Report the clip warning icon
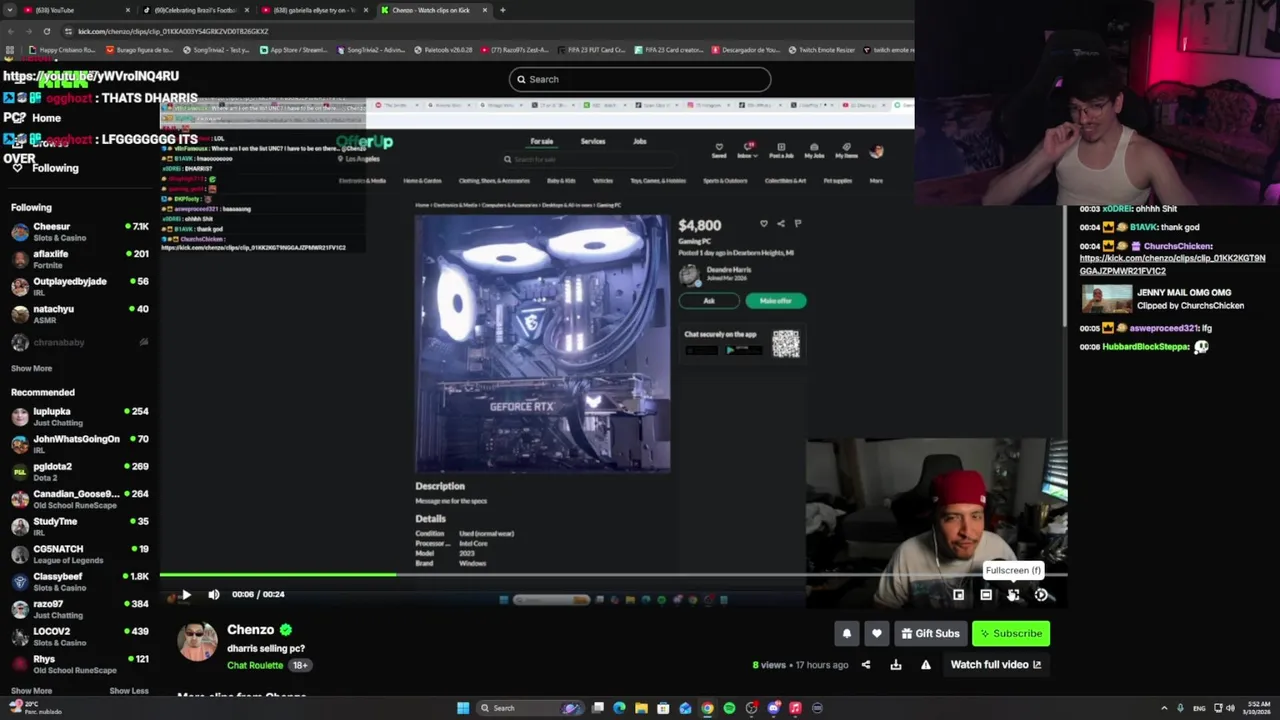 click(x=926, y=664)
